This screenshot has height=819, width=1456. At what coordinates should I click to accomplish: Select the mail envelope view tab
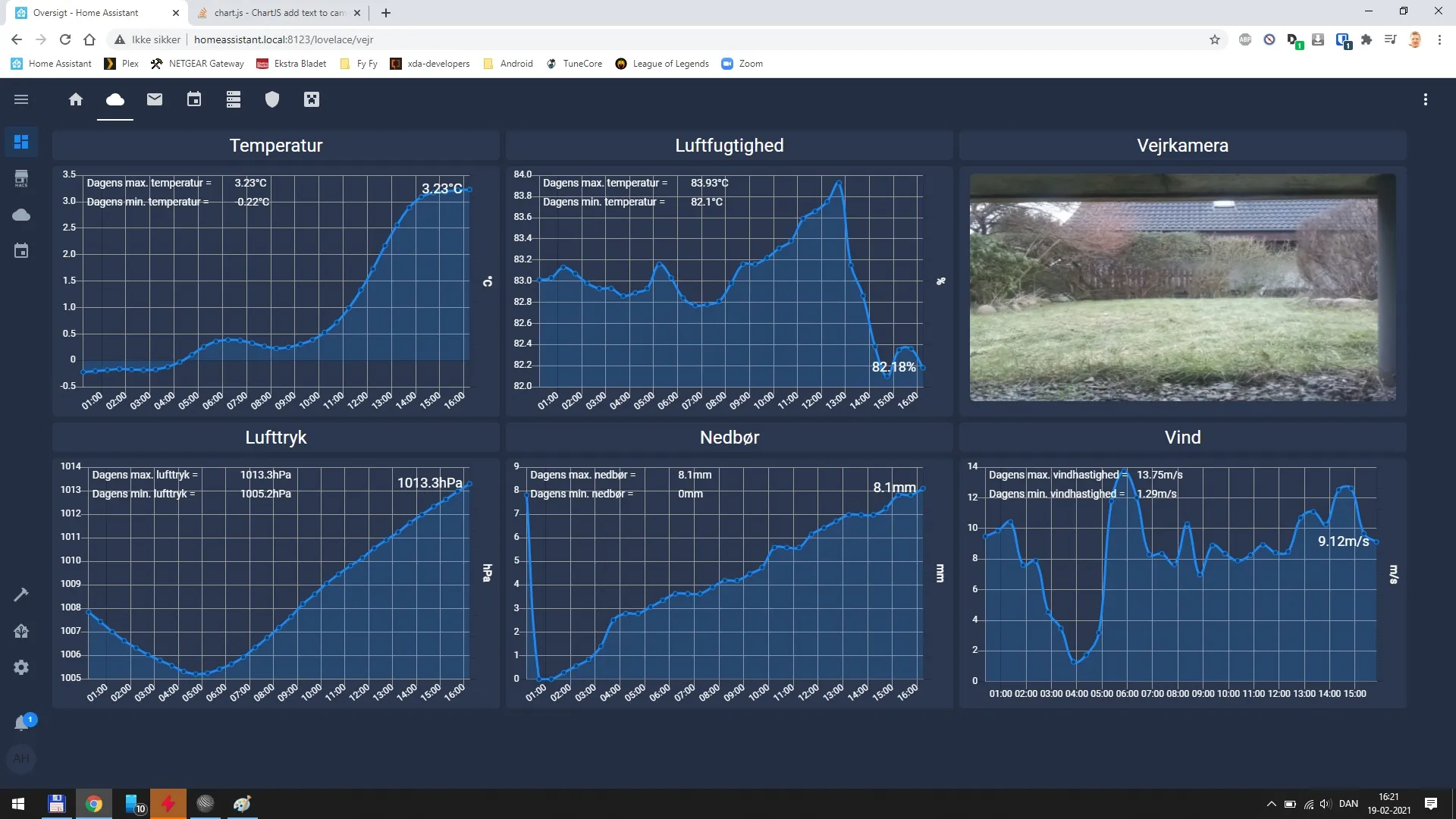tap(155, 99)
